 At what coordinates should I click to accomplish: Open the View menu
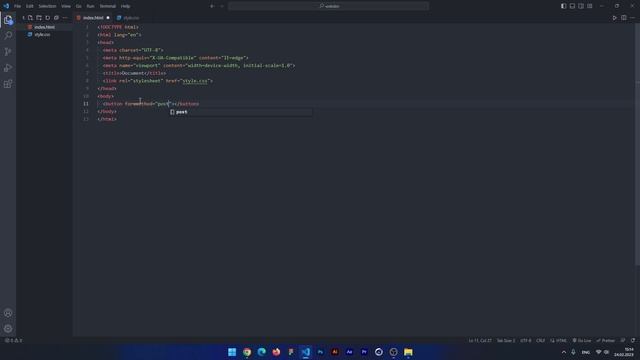click(x=66, y=6)
